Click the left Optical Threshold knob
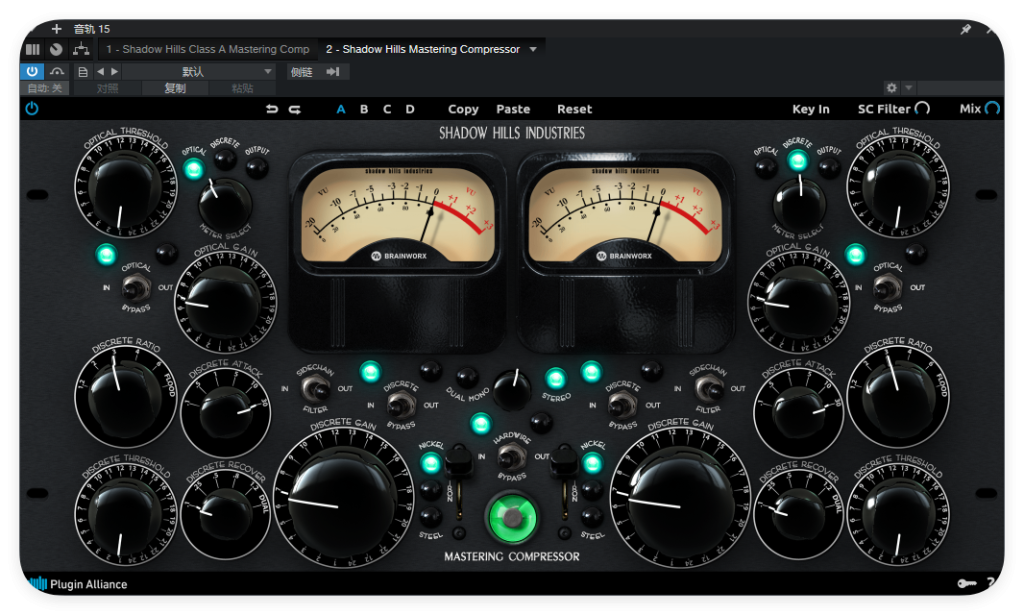This screenshot has height=615, width=1024. coord(125,187)
